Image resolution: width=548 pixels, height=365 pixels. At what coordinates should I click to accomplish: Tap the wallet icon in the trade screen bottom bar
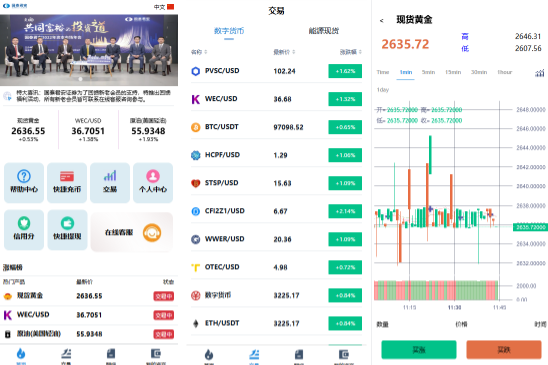click(344, 356)
